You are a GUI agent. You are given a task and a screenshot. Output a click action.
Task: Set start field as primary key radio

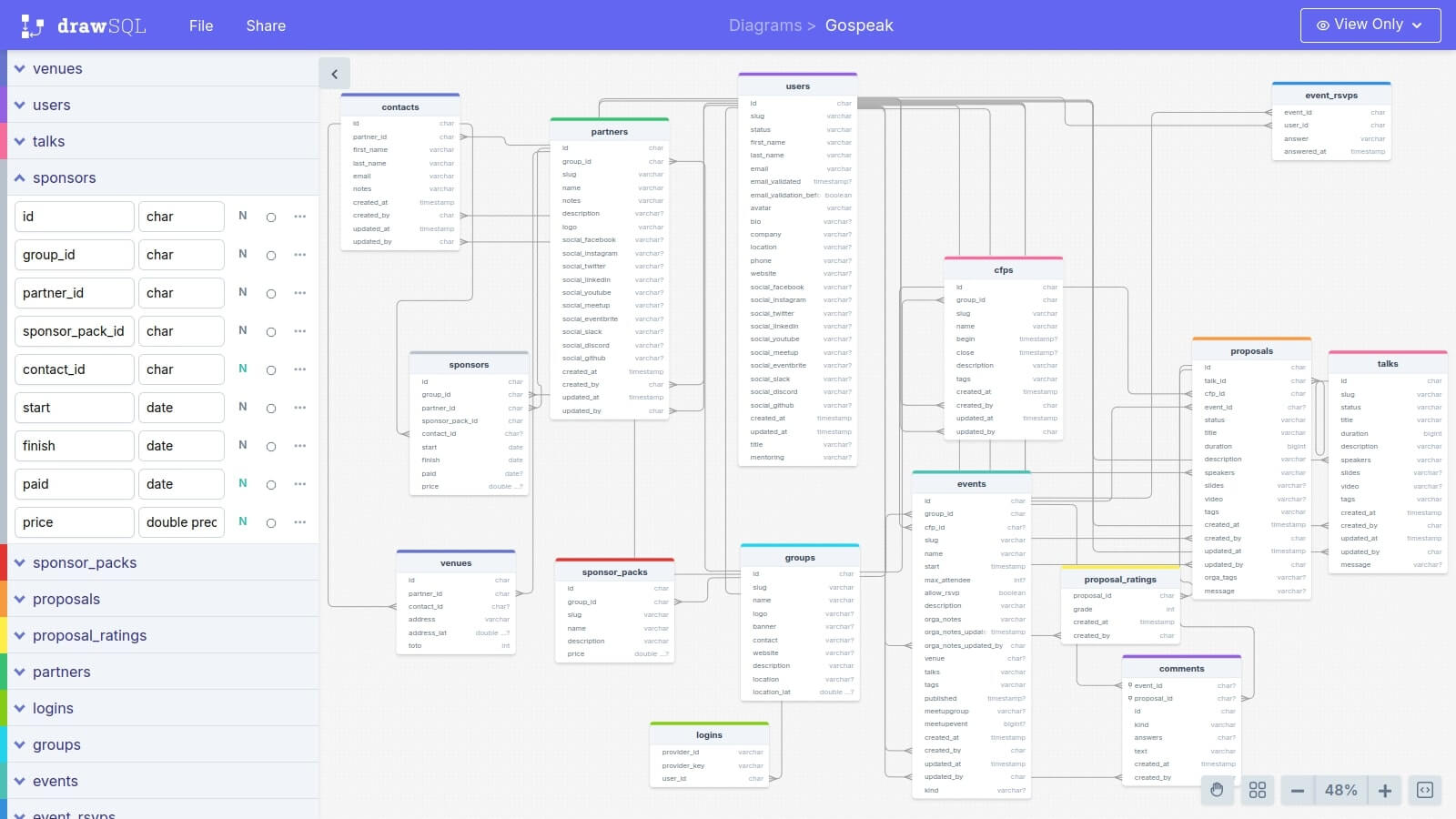(270, 408)
